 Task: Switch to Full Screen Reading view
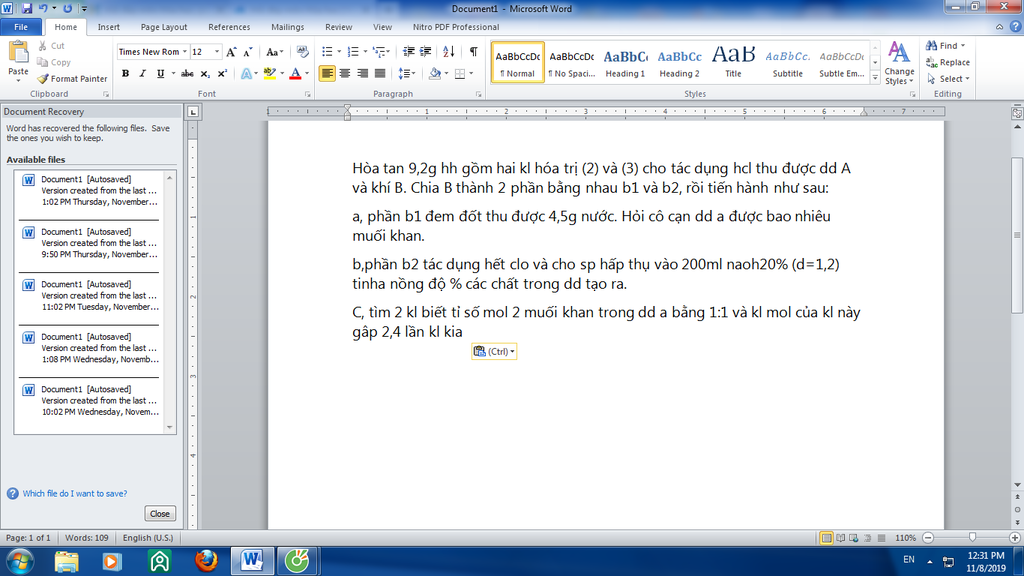pos(840,538)
